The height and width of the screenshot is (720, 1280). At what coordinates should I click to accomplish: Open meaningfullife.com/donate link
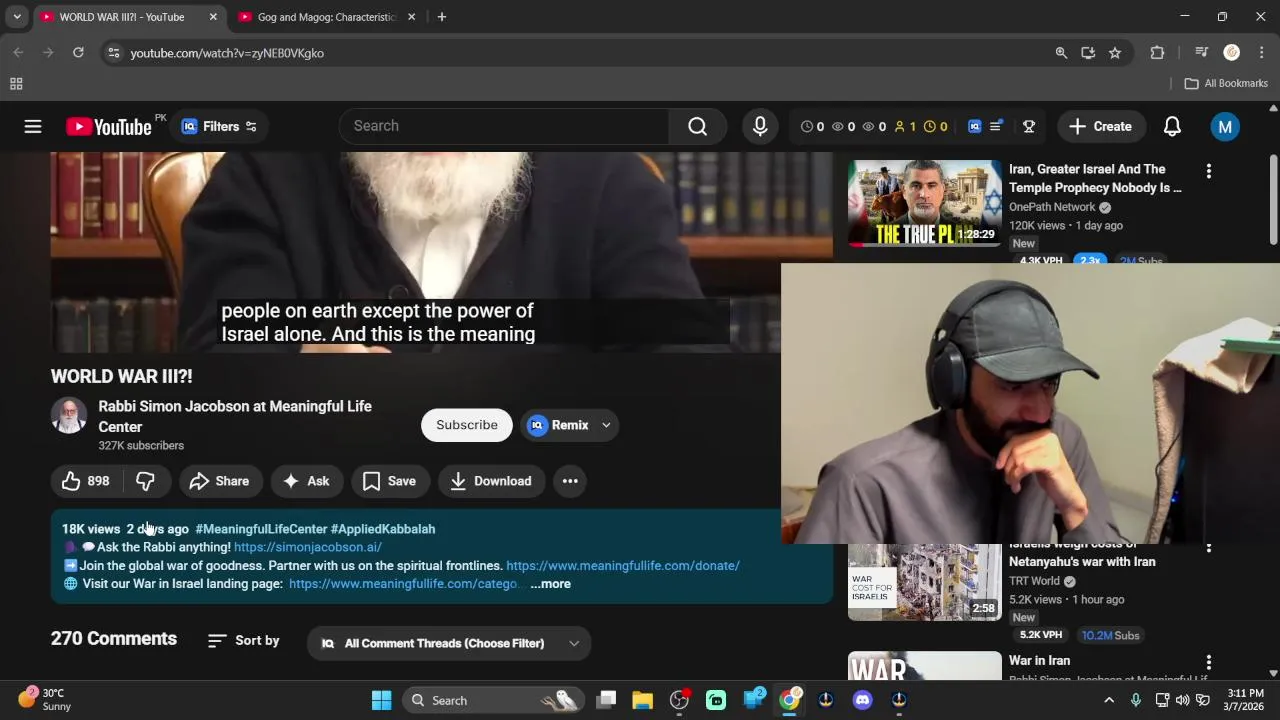tap(623, 566)
